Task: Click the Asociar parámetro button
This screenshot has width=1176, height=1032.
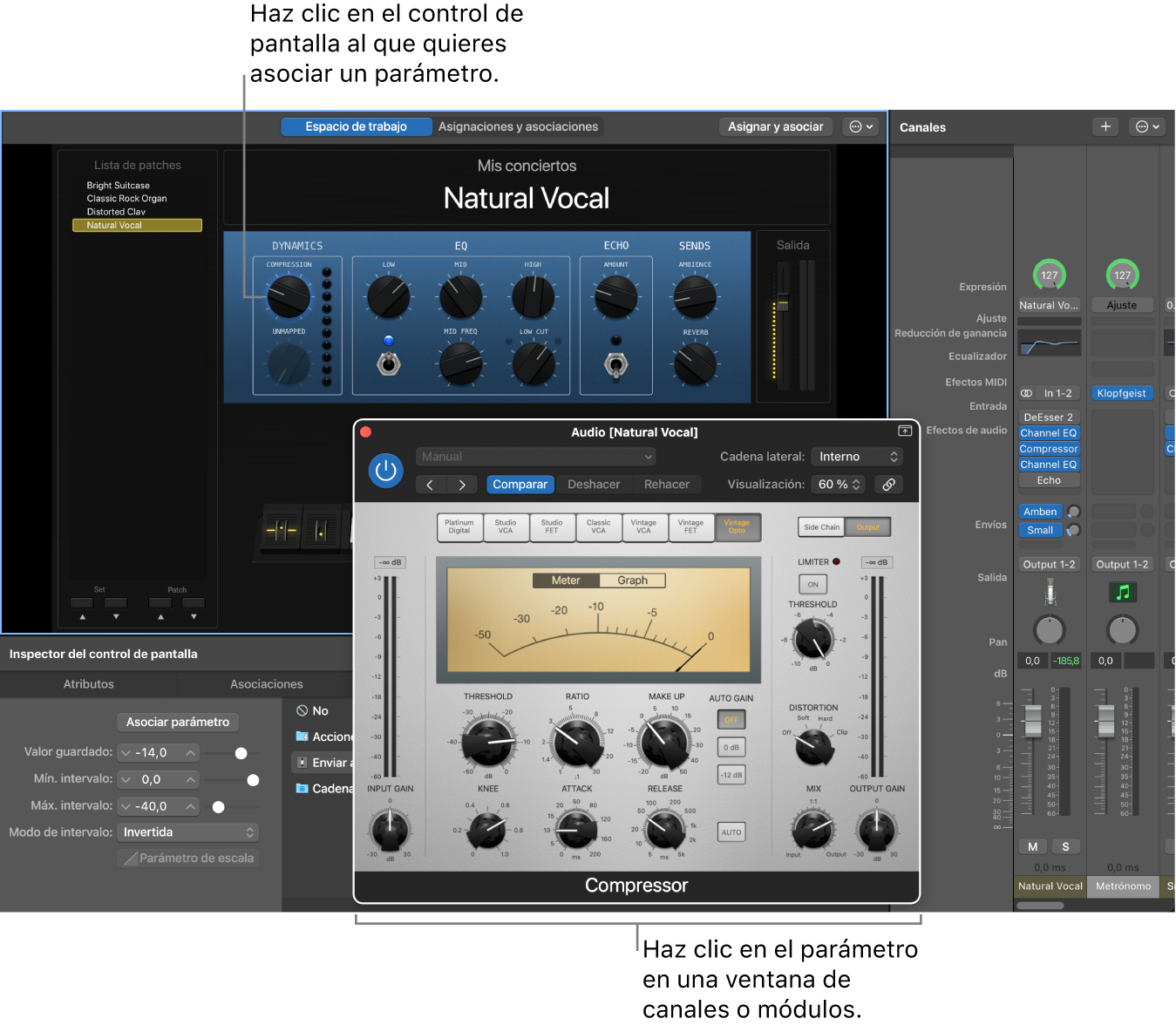Action: point(178,722)
